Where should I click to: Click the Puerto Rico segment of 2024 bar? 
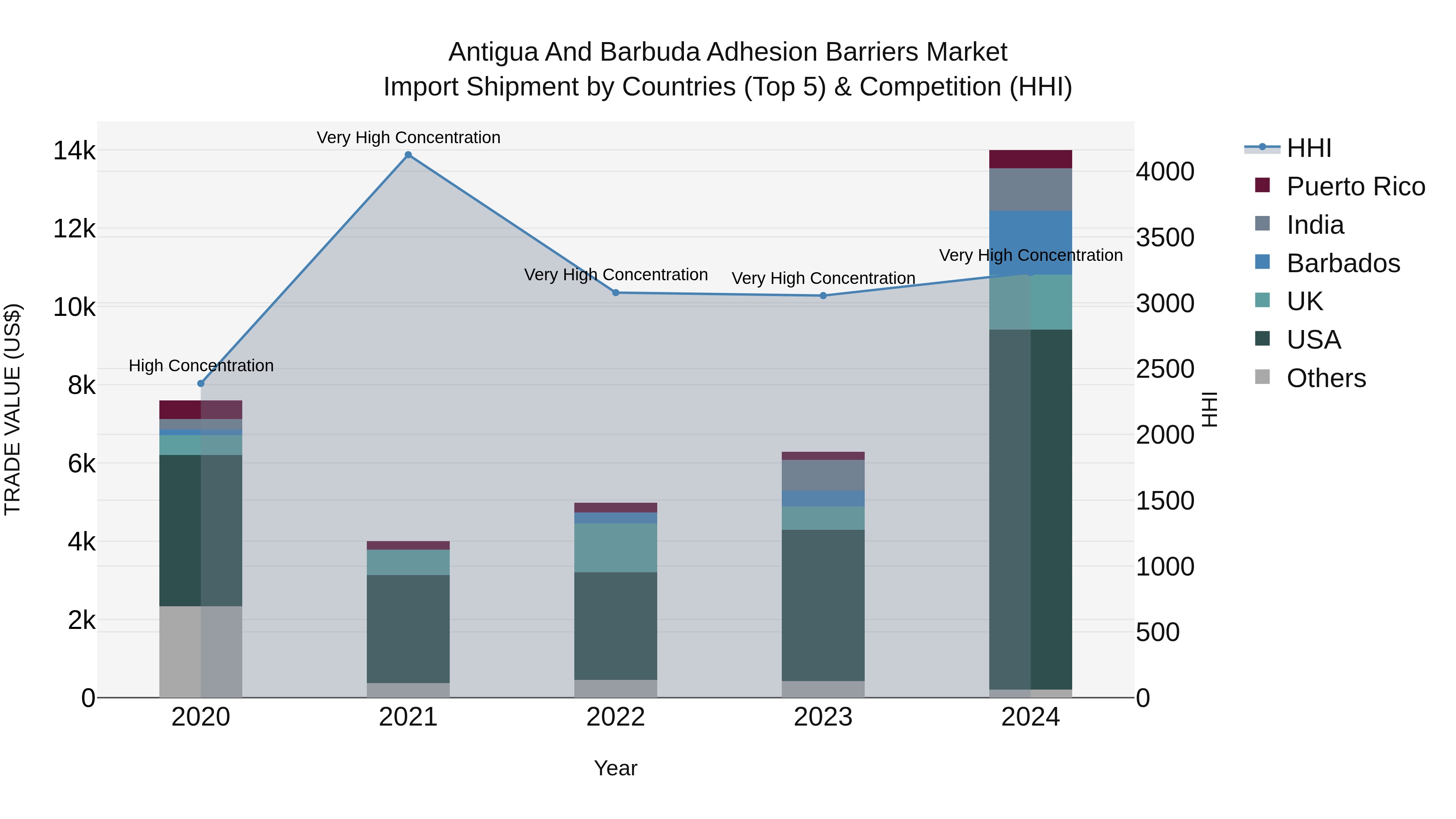click(x=1031, y=159)
